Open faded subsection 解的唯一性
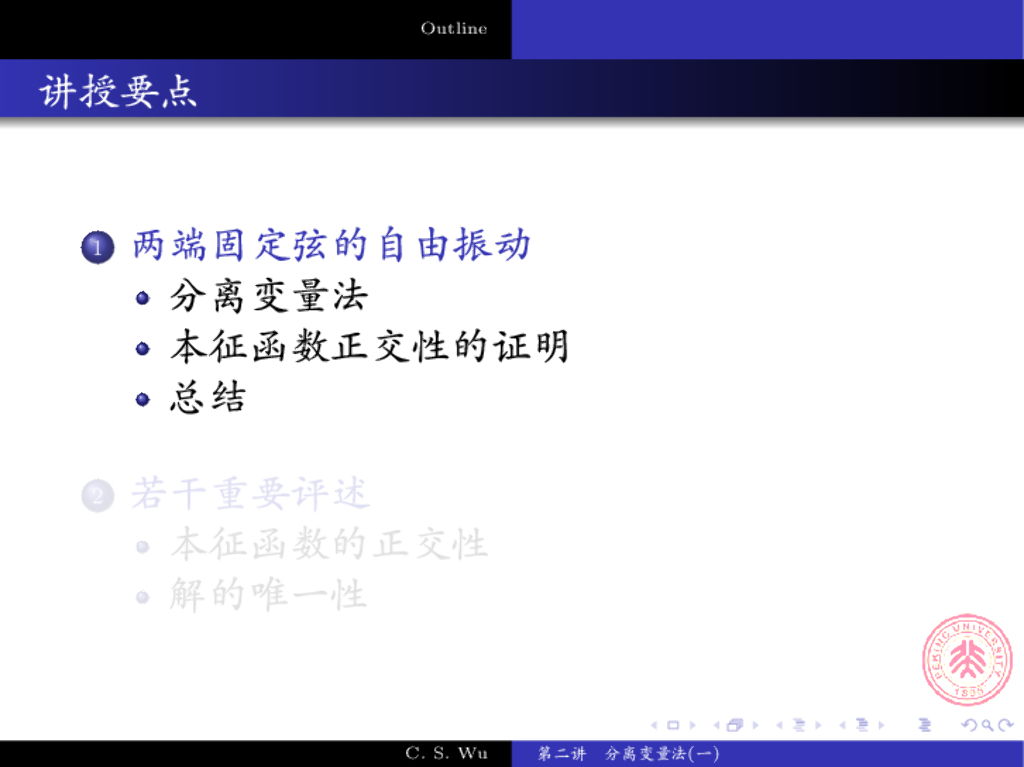 coord(268,595)
